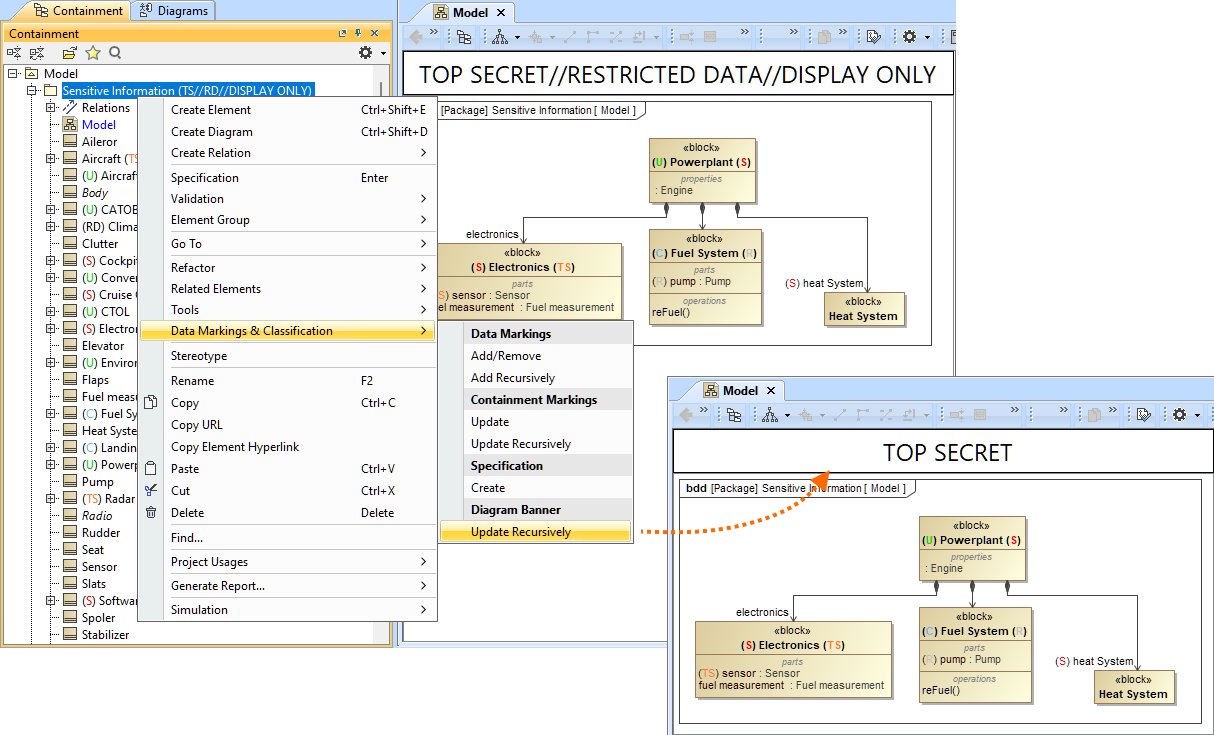This screenshot has width=1214, height=735.
Task: Click the Relations icon in containment tree
Action: [x=70, y=108]
